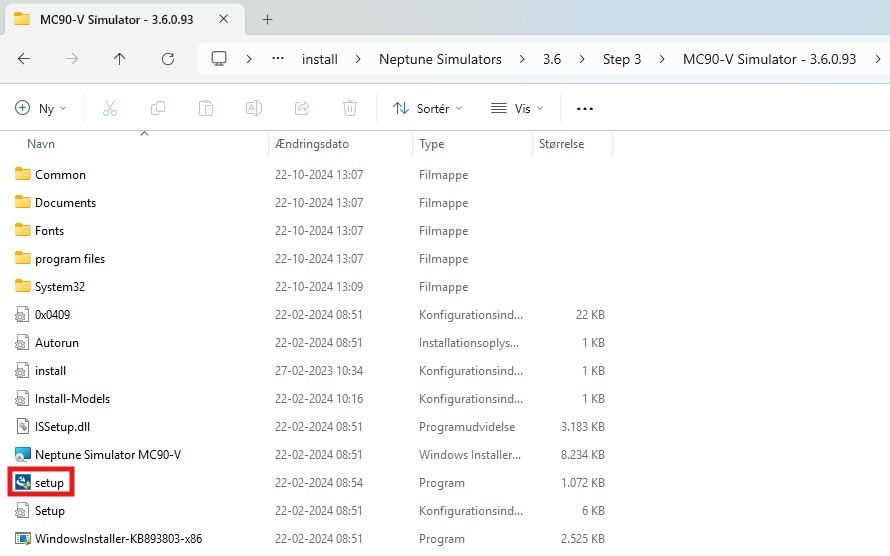Sort by the Ændringsdato column header
This screenshot has width=890, height=556.
313,144
